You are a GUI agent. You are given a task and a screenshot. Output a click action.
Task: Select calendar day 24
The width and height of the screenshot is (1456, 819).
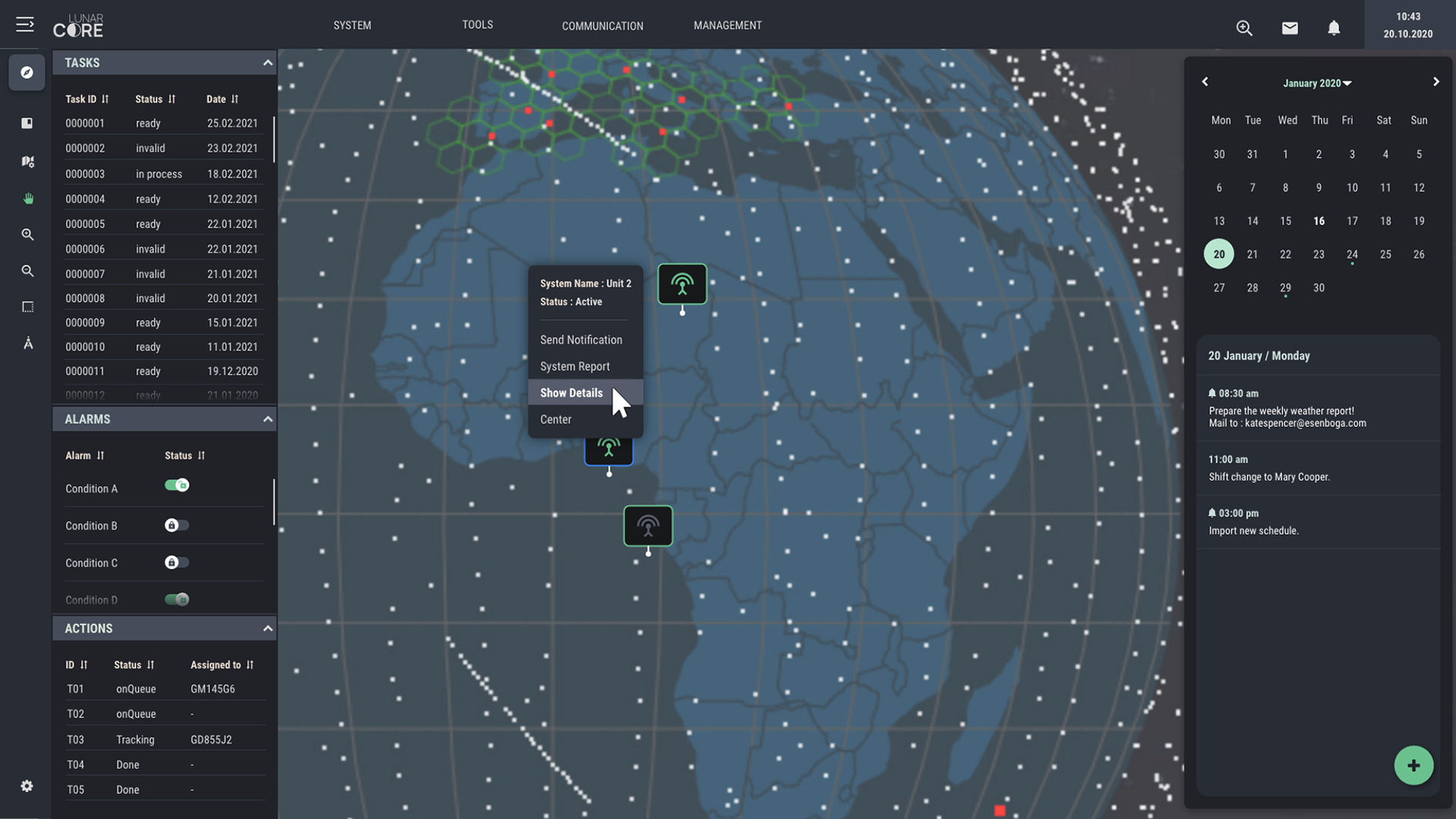[x=1352, y=255]
